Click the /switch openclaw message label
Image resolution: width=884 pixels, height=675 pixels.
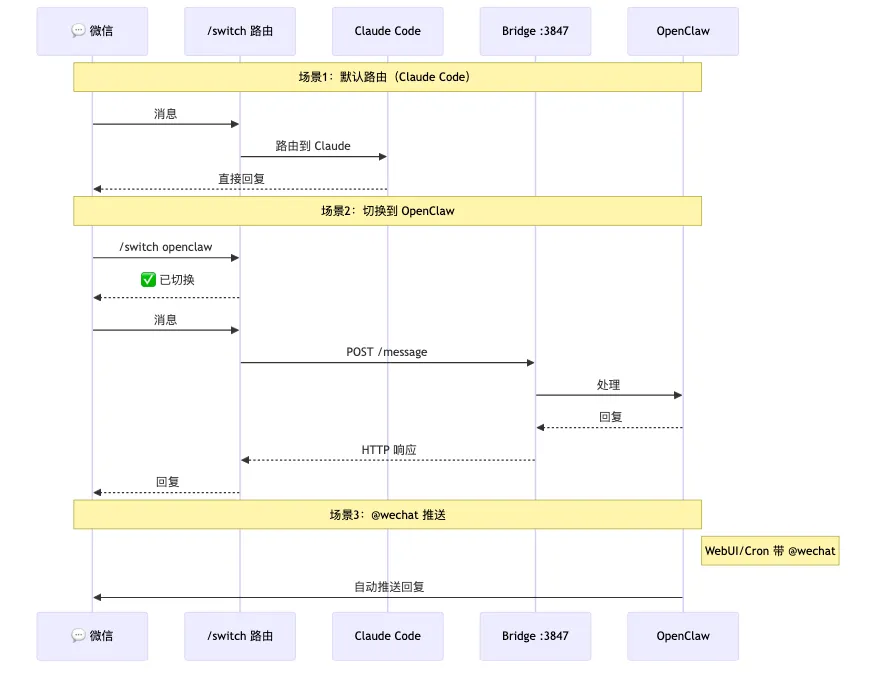point(166,247)
